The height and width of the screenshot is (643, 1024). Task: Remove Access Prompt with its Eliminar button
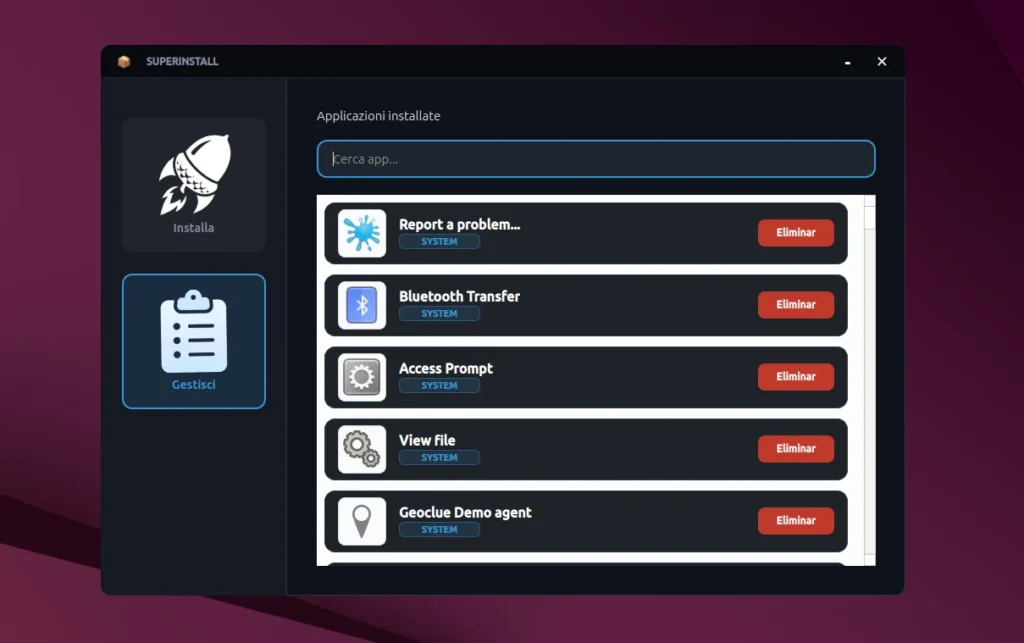[x=796, y=377]
